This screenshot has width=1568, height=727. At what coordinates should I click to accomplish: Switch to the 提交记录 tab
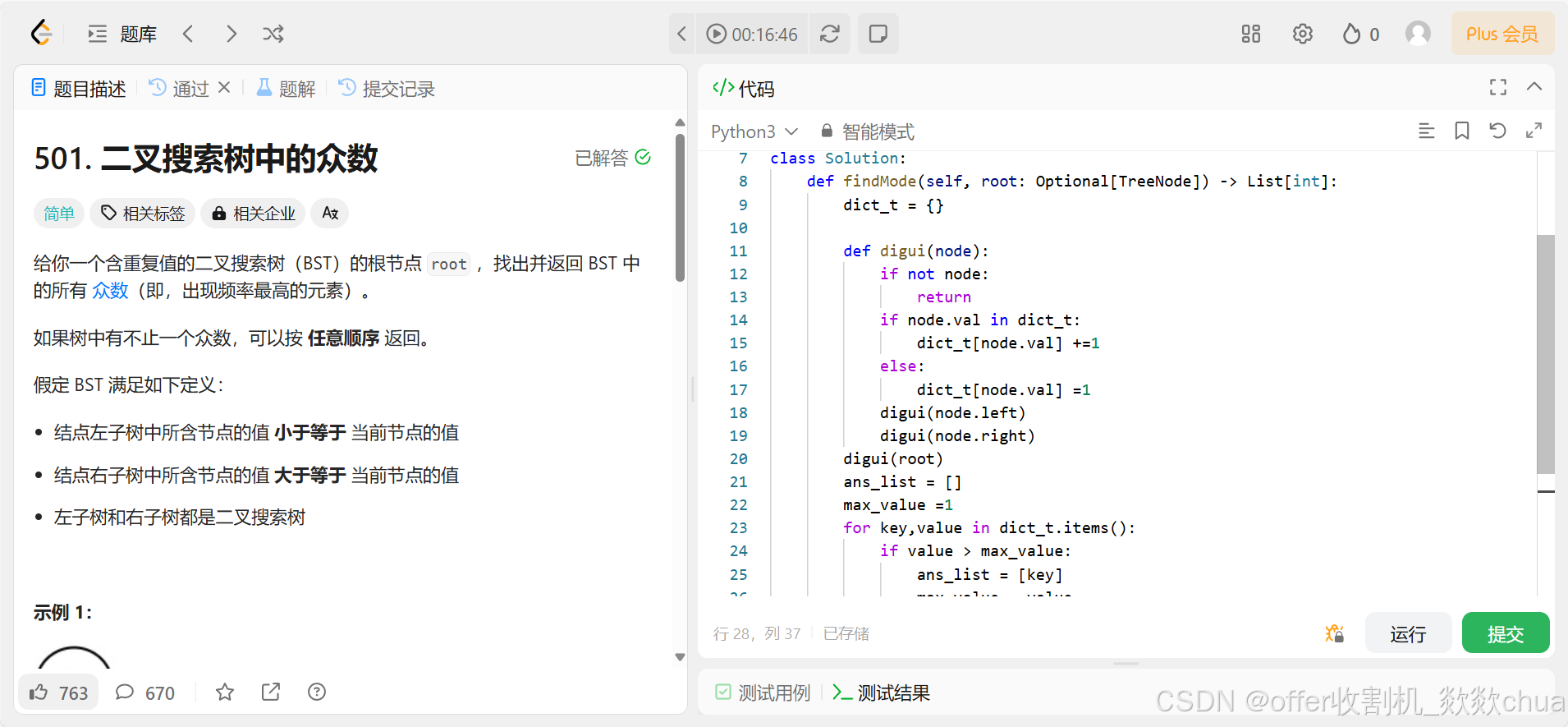coord(387,89)
